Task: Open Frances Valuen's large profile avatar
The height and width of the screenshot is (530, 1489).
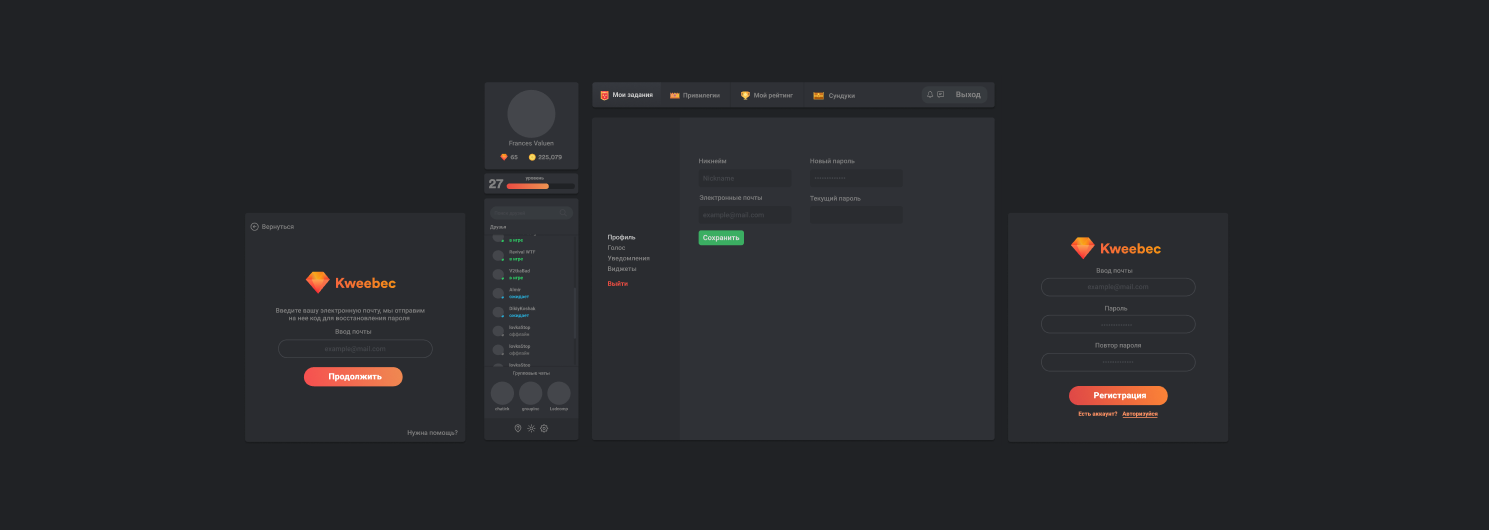Action: (x=531, y=114)
